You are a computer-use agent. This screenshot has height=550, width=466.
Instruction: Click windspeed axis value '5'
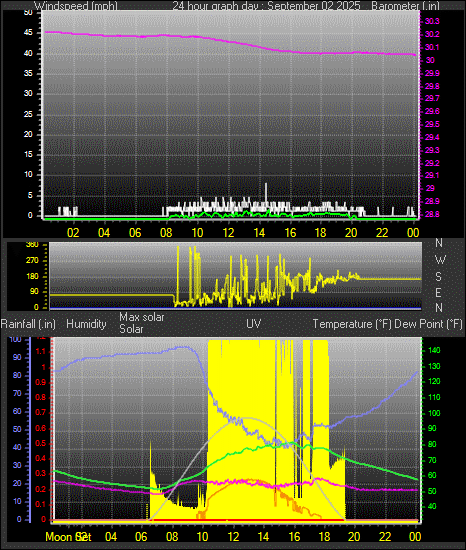(30, 195)
